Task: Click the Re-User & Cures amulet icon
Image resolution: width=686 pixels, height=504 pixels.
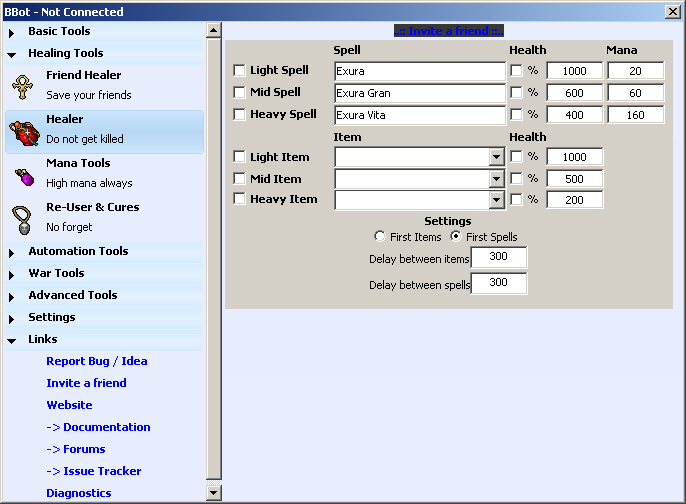Action: 22,218
